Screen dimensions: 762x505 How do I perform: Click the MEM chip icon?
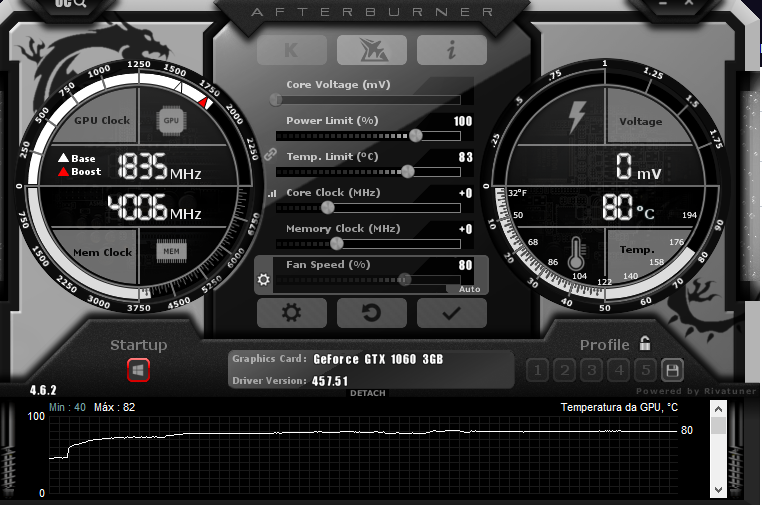click(x=171, y=251)
